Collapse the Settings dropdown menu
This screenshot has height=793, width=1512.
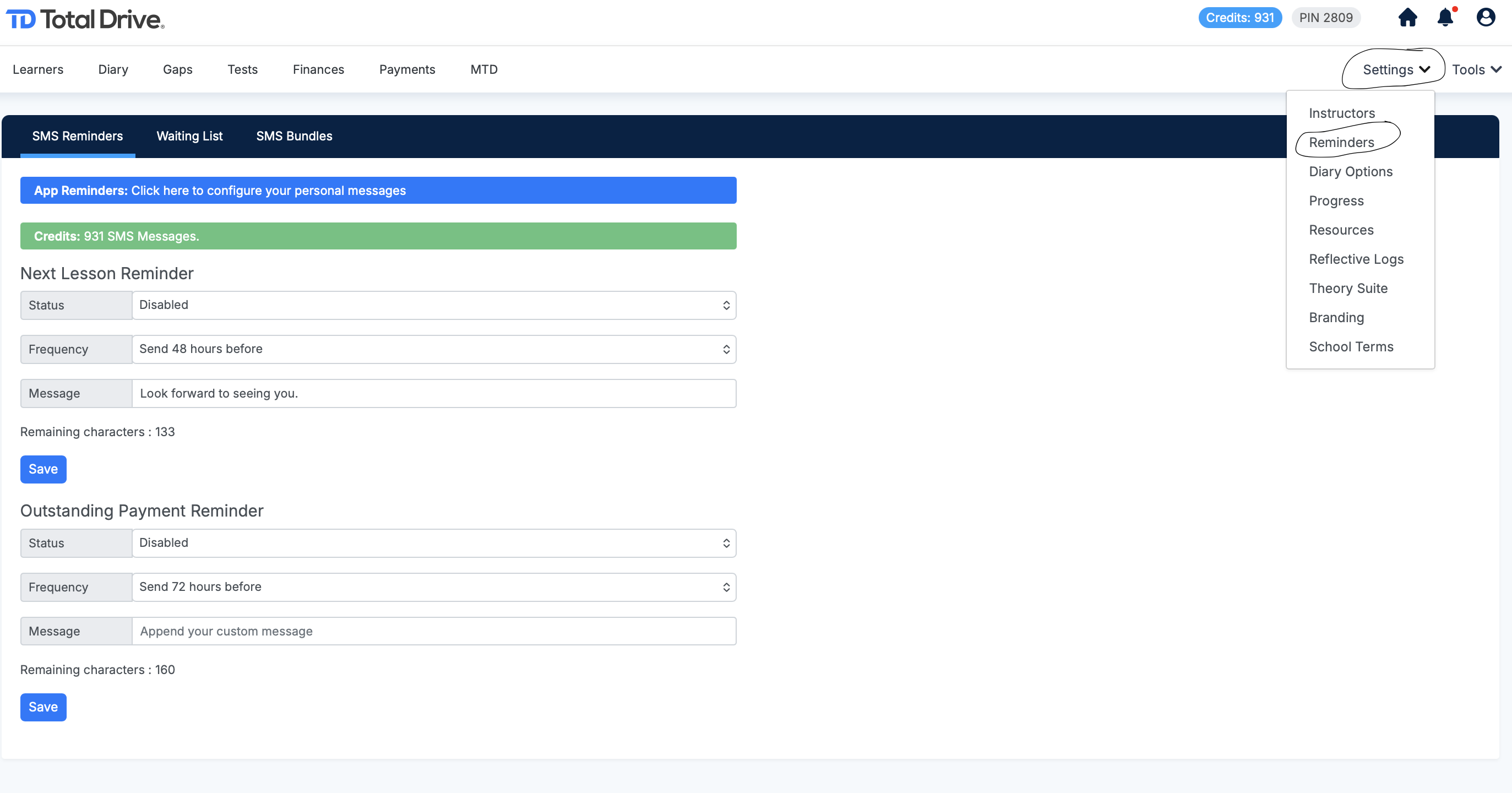1395,69
